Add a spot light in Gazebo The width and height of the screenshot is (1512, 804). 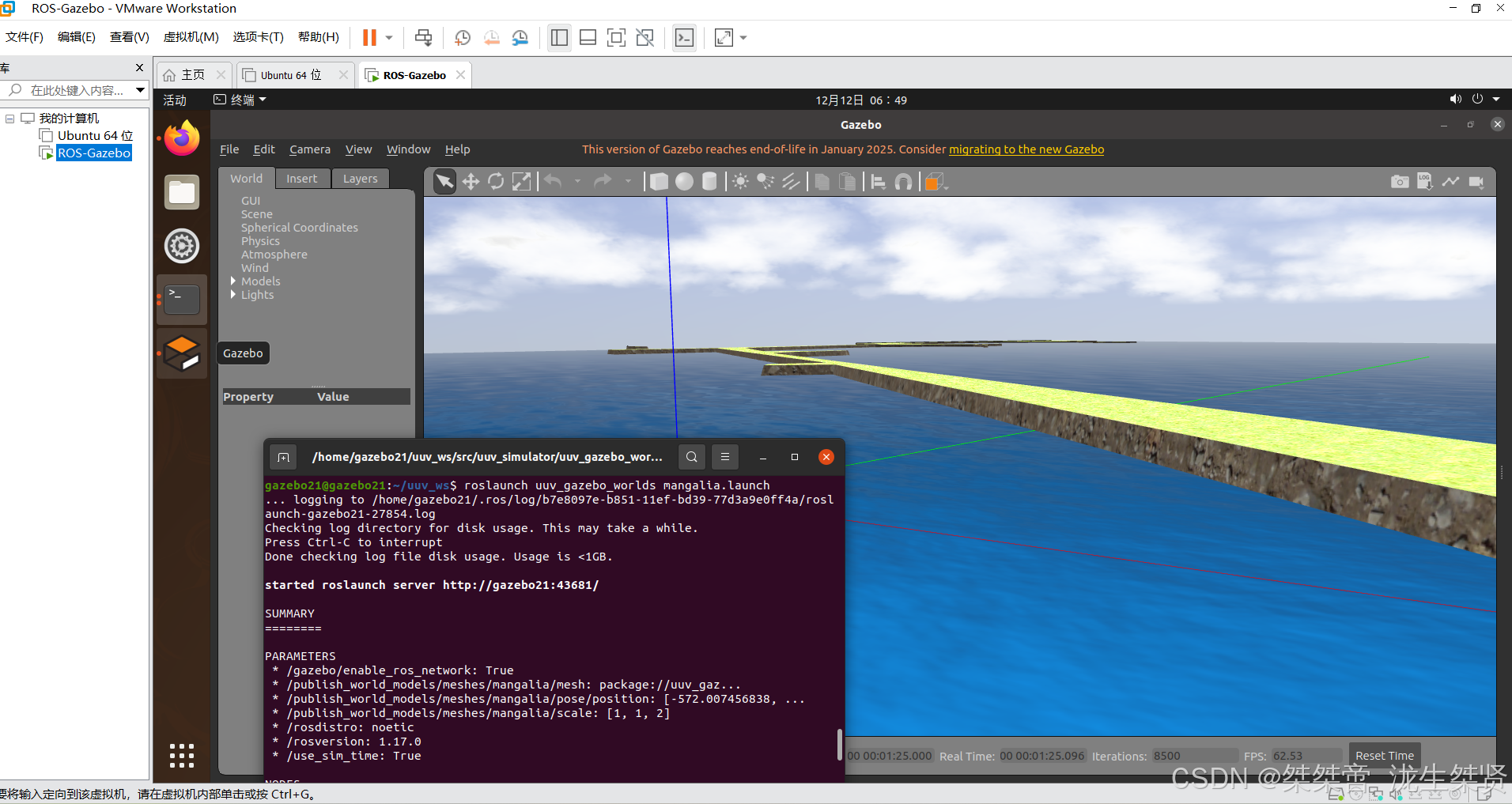(x=765, y=182)
